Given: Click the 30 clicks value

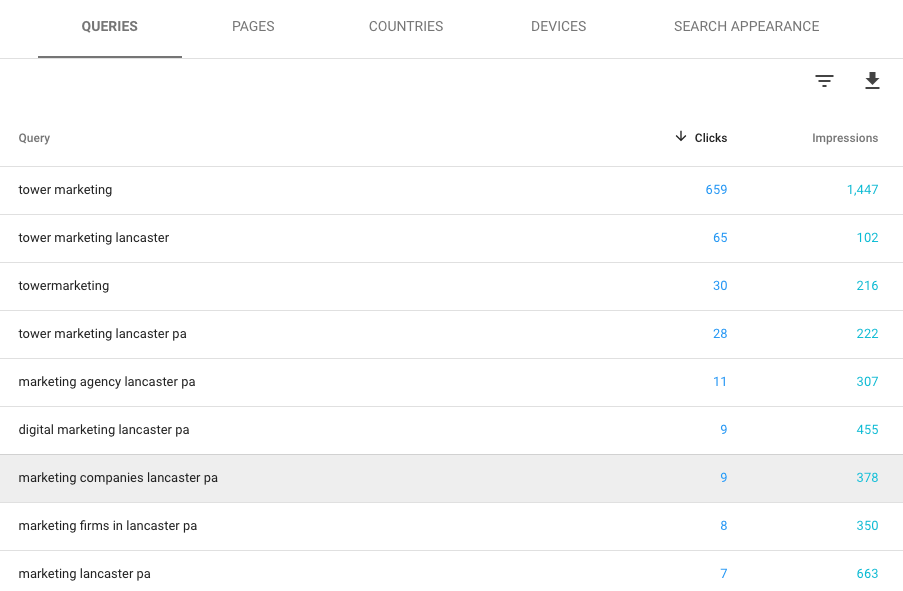Looking at the screenshot, I should [720, 286].
